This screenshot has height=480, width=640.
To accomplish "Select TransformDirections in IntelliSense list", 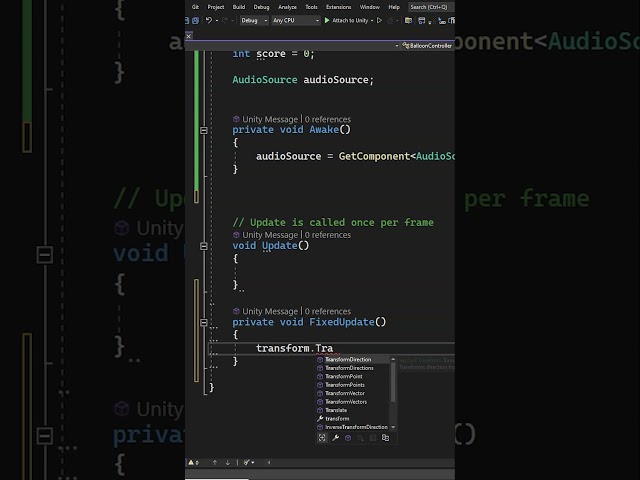I will [x=353, y=368].
